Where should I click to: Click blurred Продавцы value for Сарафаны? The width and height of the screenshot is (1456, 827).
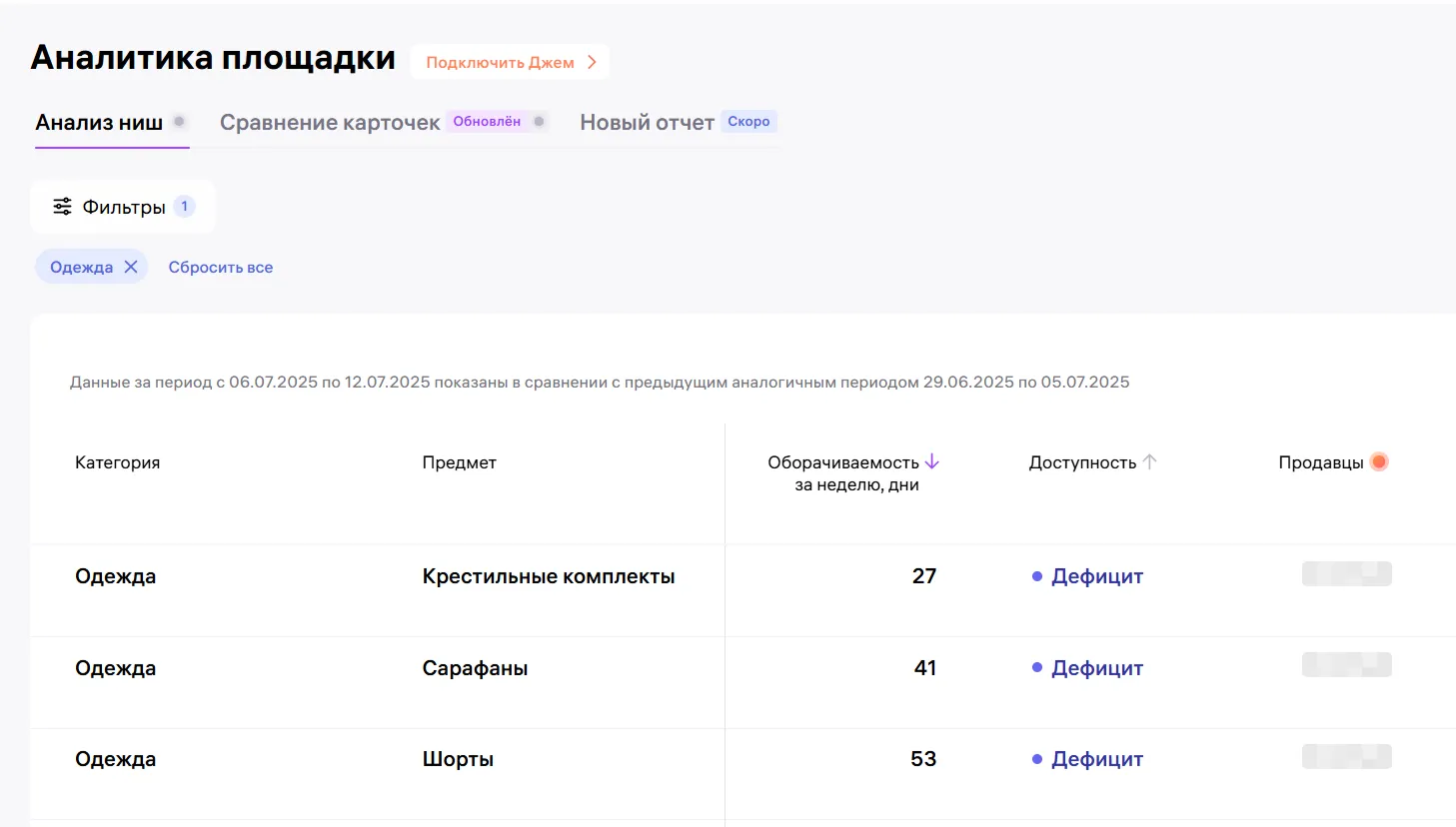1346,665
